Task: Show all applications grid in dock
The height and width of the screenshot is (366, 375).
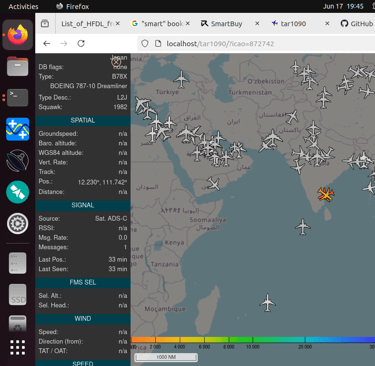Action: pyautogui.click(x=17, y=348)
